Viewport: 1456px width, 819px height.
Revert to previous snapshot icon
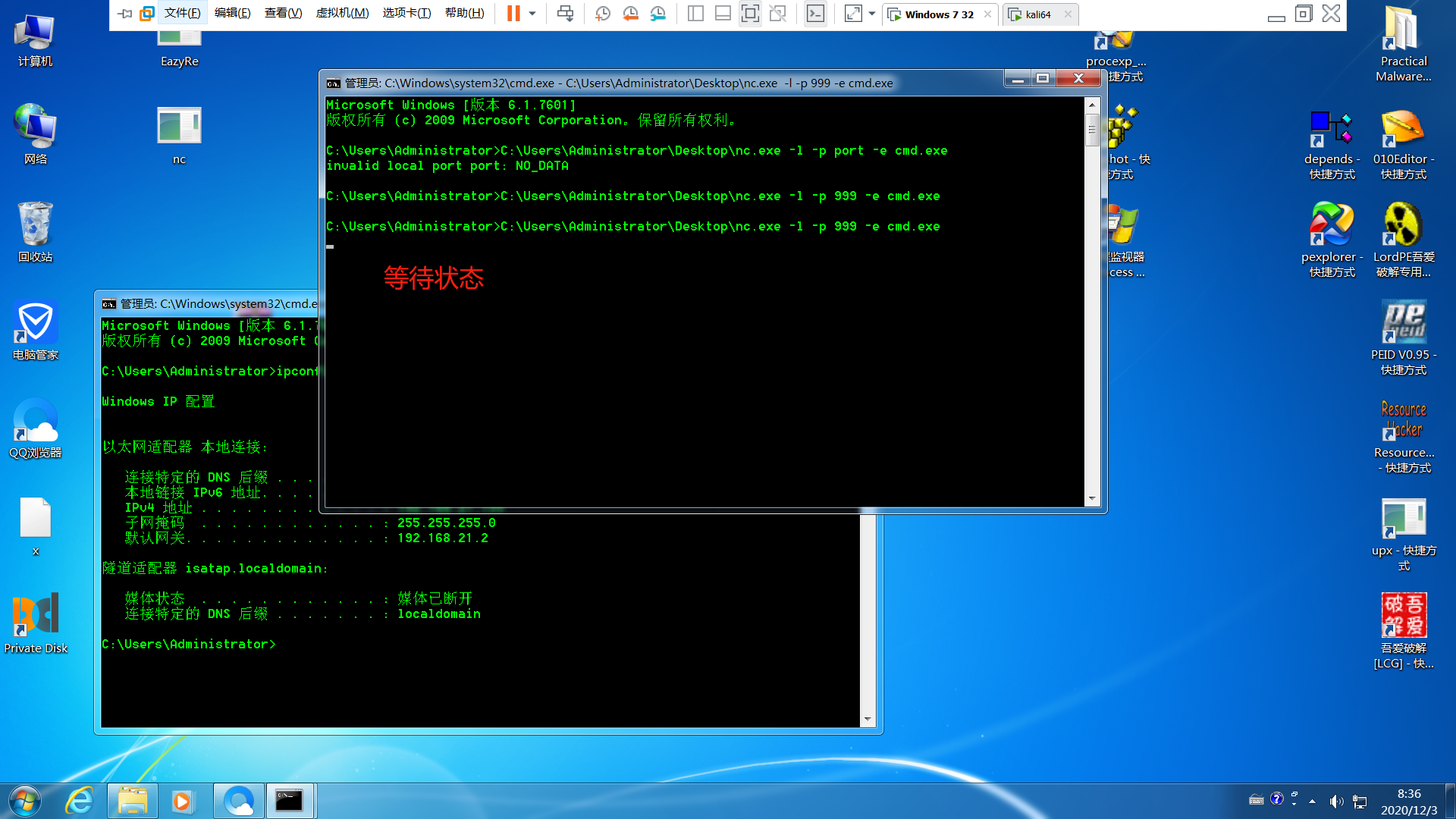coord(630,14)
